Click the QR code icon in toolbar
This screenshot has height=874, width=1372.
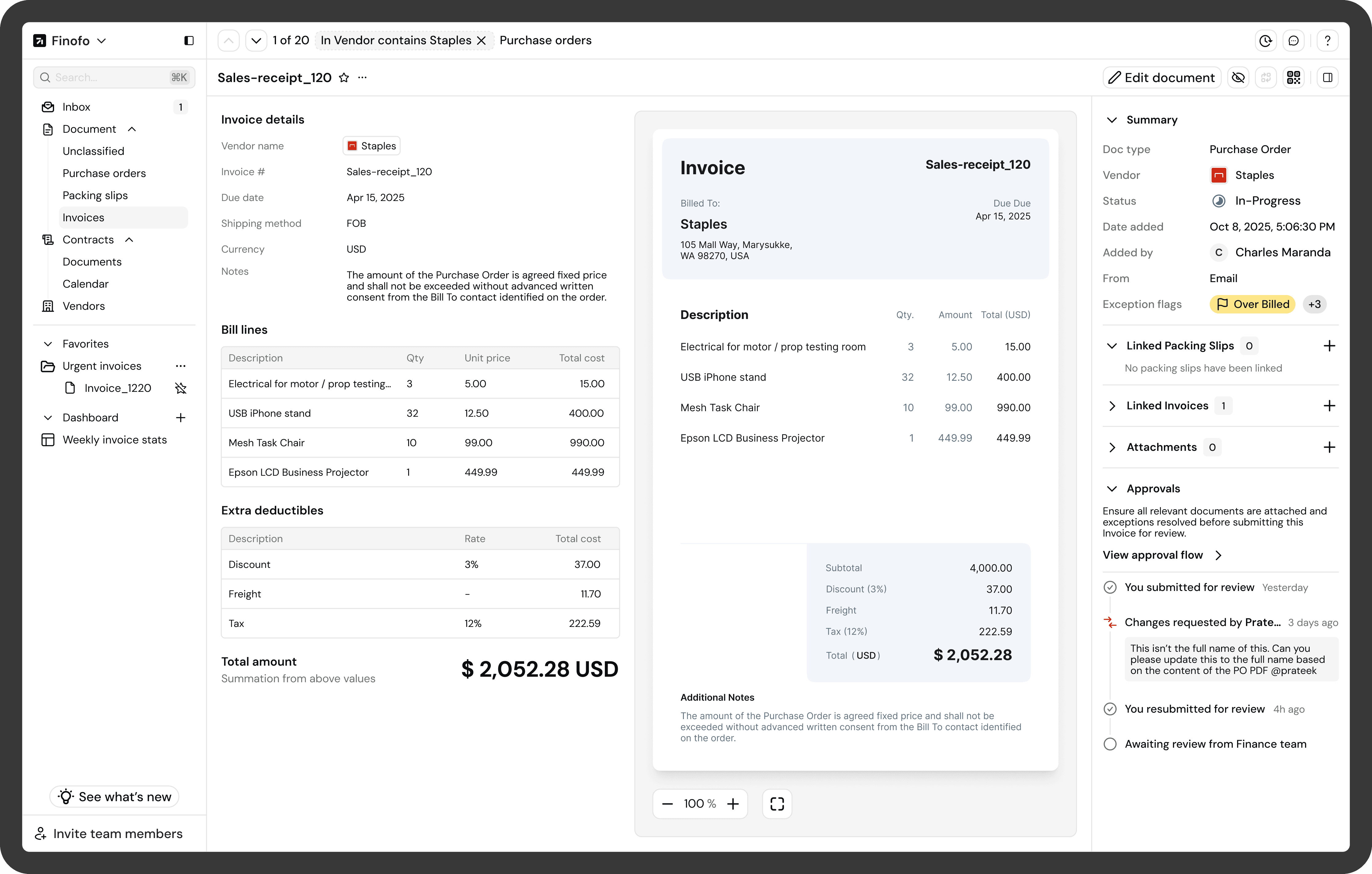pos(1293,77)
